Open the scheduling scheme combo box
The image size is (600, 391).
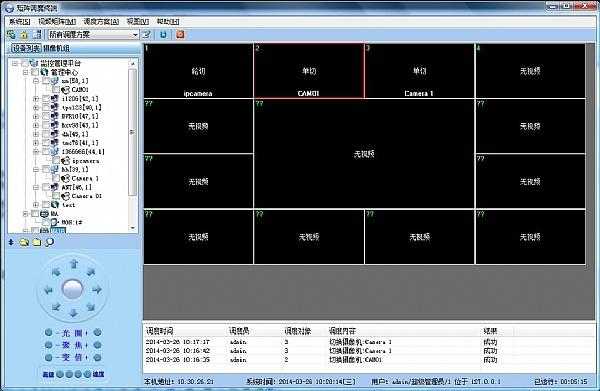click(x=93, y=34)
